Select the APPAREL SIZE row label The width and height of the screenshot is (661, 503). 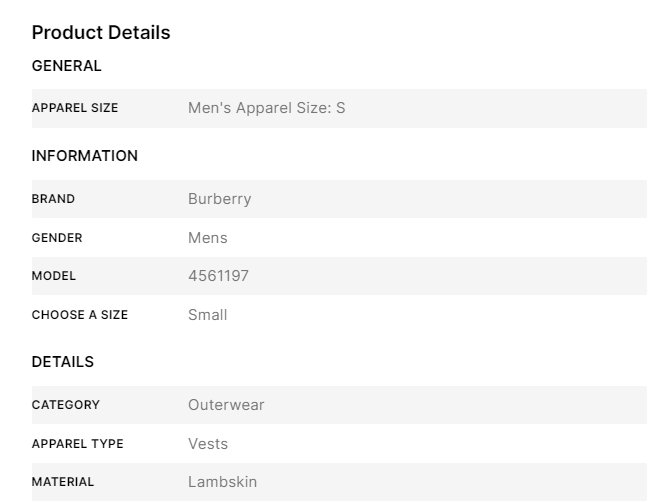[x=75, y=108]
